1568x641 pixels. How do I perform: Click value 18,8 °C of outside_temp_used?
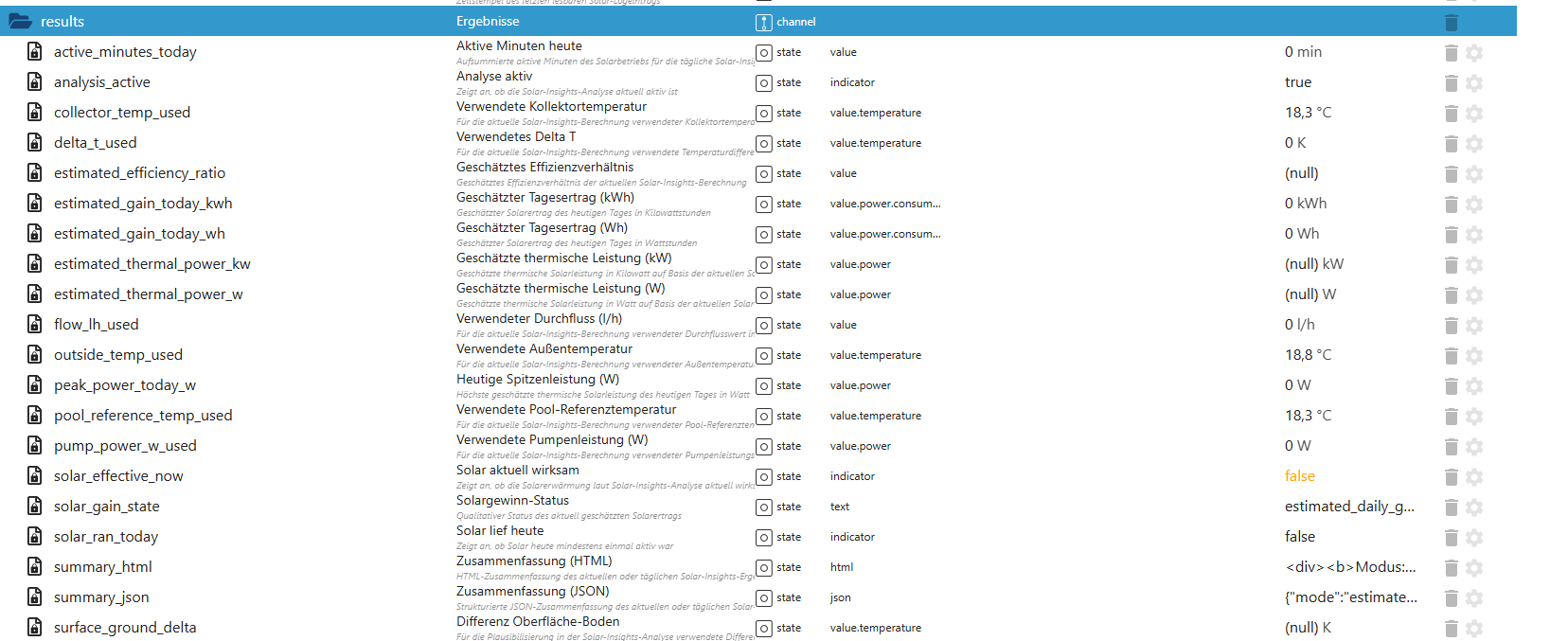click(1308, 355)
